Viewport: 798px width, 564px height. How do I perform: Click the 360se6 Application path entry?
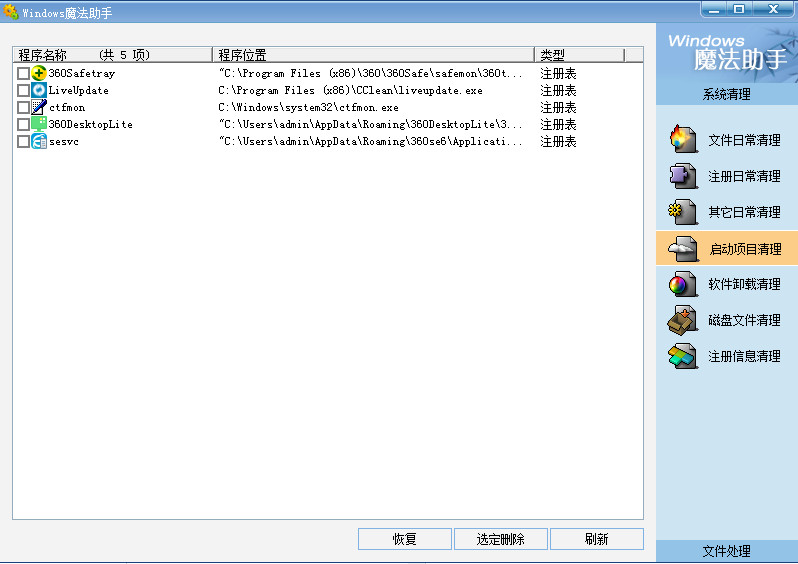click(370, 142)
